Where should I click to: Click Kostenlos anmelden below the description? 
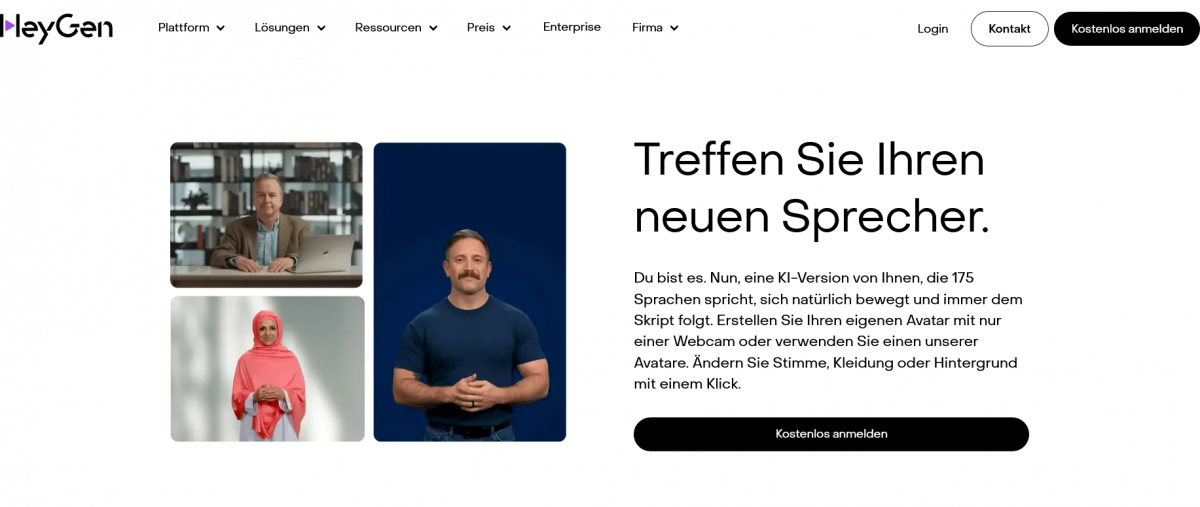pos(831,434)
